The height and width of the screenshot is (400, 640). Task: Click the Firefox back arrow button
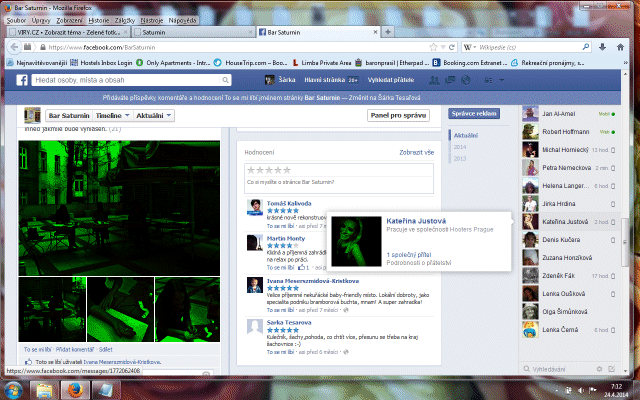14,47
